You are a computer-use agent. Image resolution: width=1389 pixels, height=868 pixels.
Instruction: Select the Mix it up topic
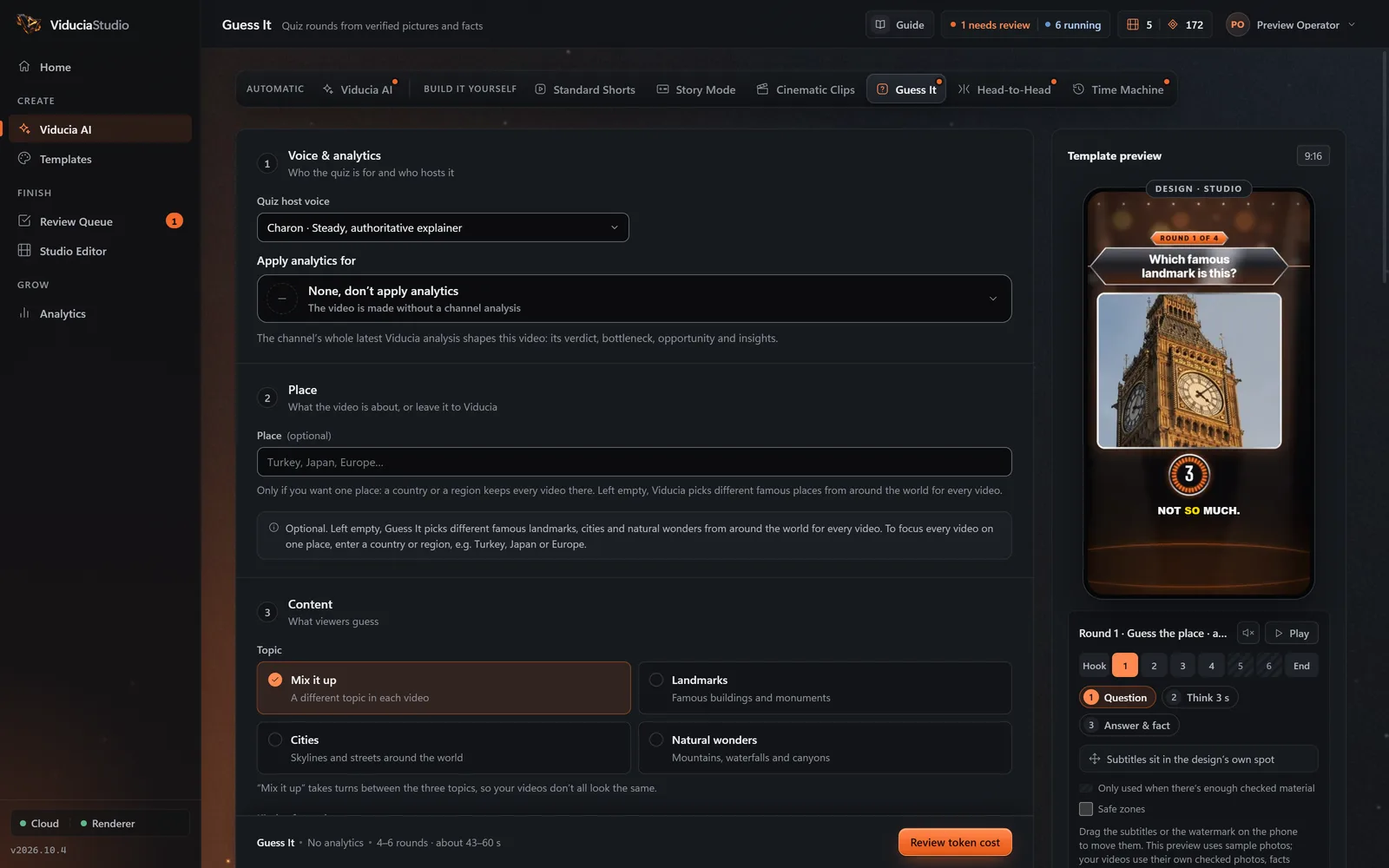pos(444,688)
